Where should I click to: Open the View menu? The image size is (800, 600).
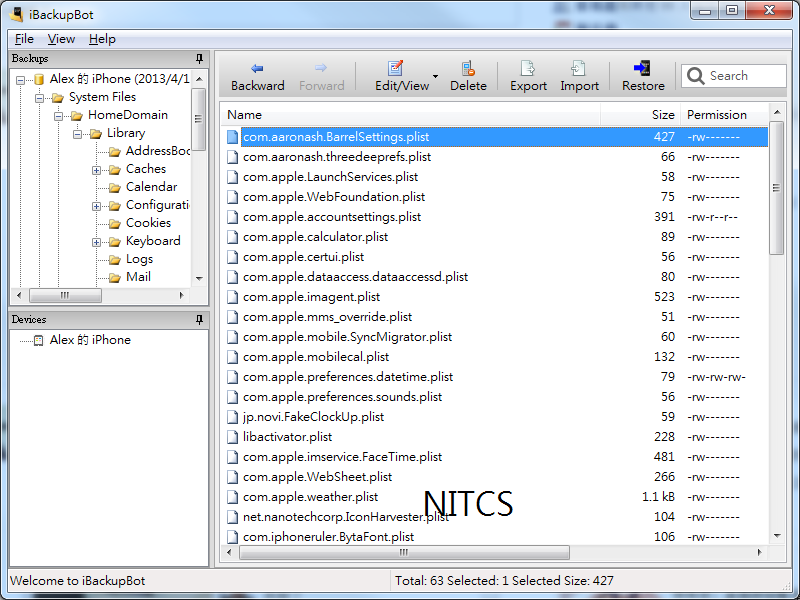[x=61, y=39]
